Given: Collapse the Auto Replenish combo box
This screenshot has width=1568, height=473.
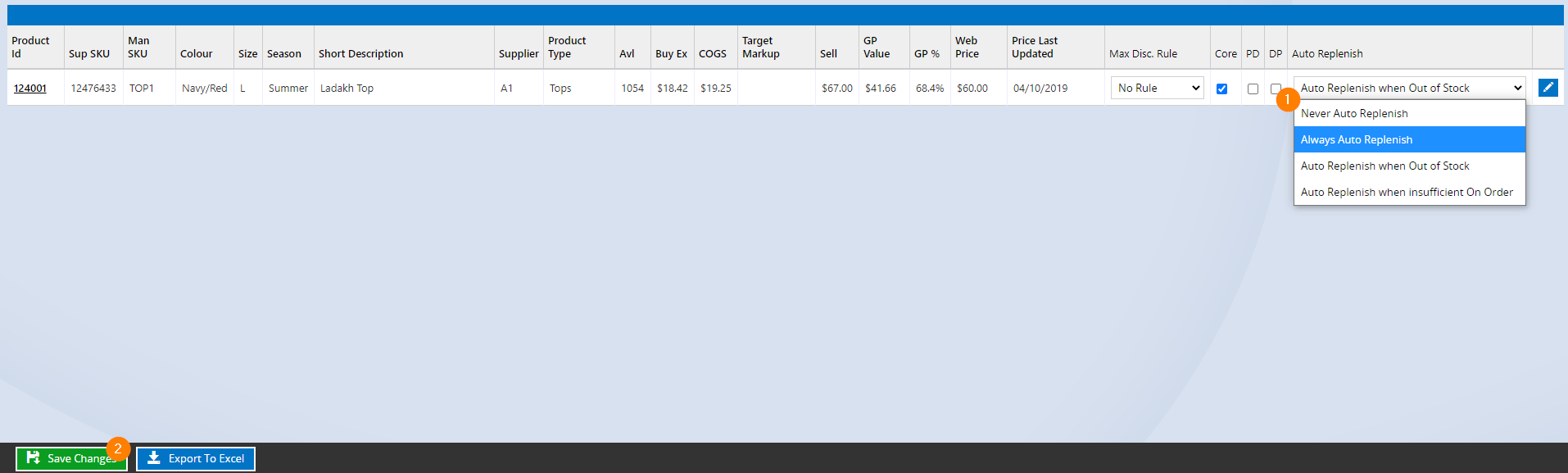Looking at the screenshot, I should [x=1409, y=88].
